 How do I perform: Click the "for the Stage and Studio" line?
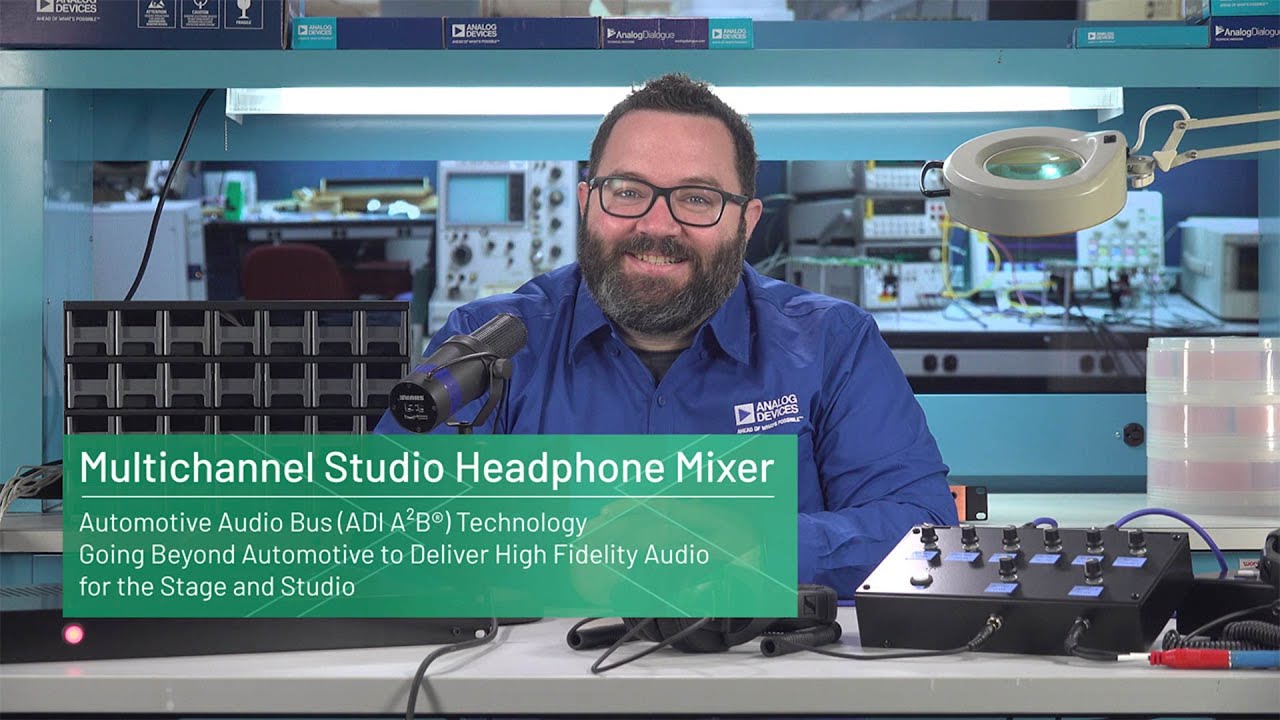[217, 586]
